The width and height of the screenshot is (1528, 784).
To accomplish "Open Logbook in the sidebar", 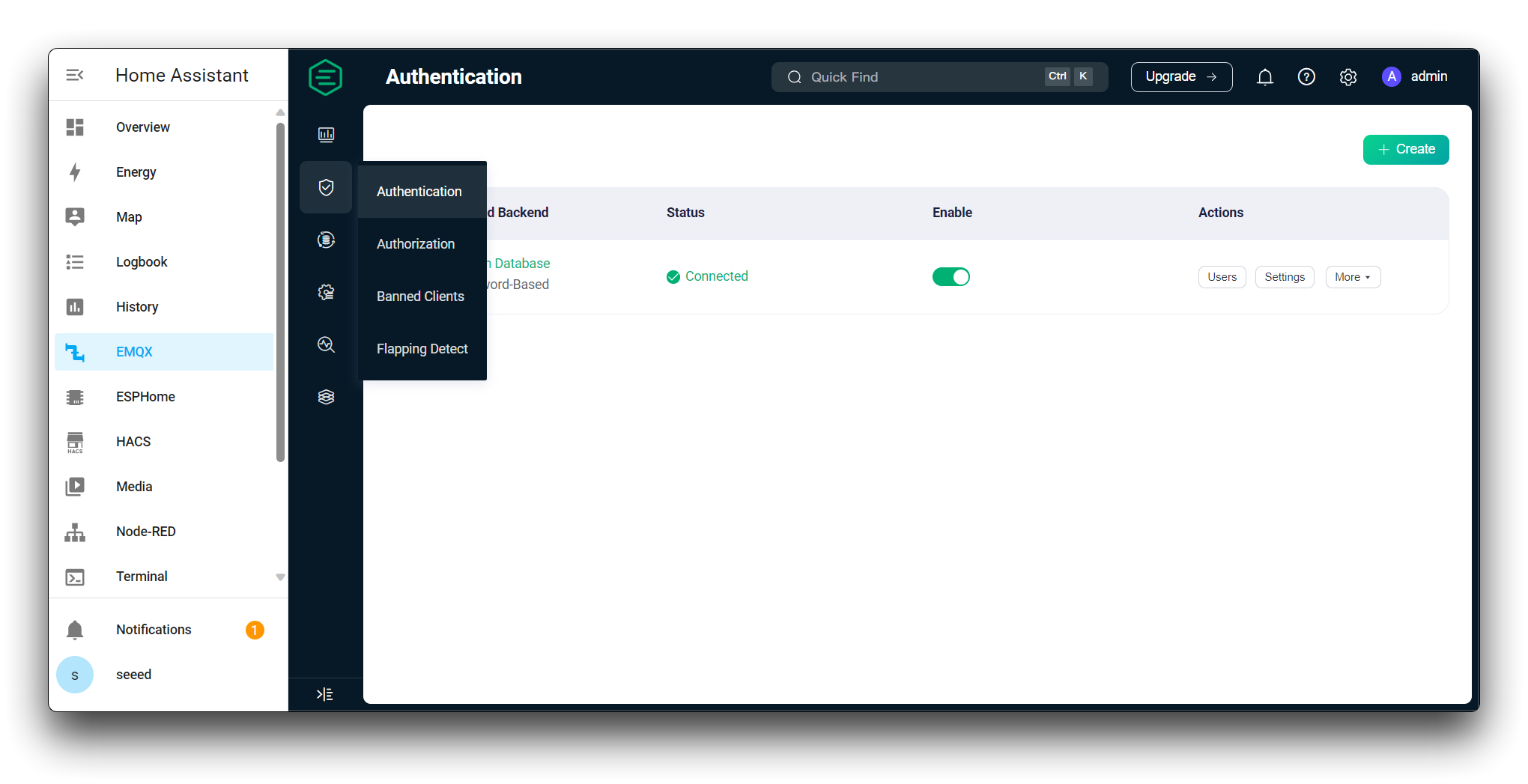I will point(164,262).
